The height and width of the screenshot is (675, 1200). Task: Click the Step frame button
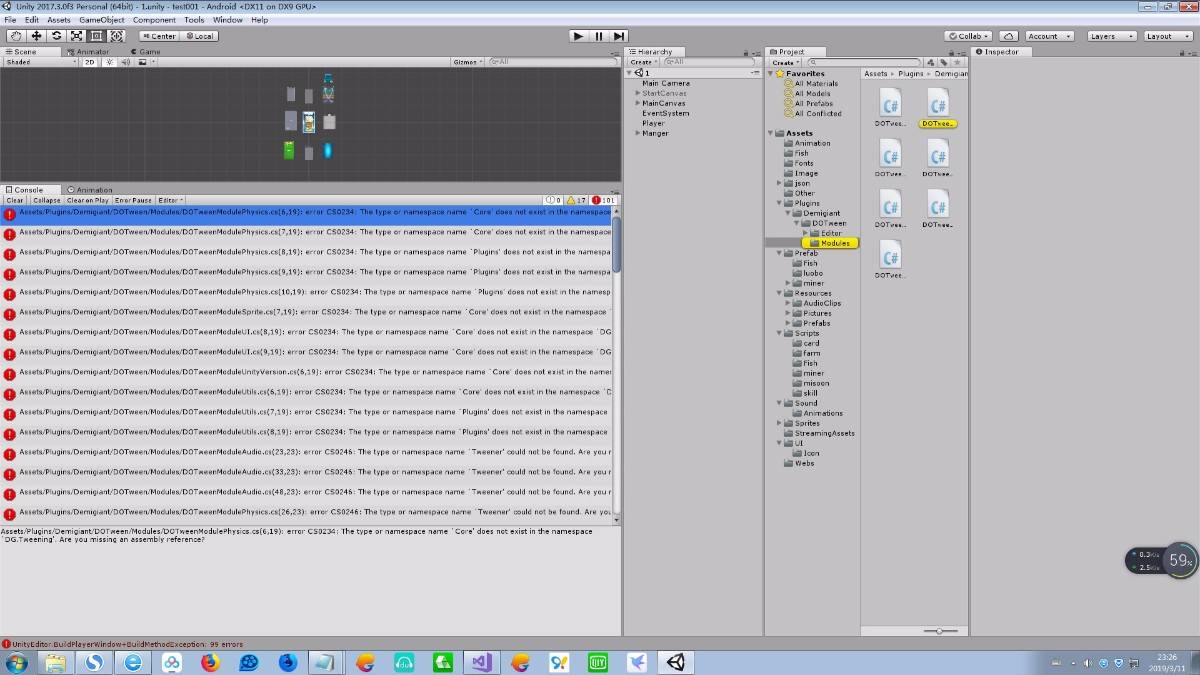point(620,36)
